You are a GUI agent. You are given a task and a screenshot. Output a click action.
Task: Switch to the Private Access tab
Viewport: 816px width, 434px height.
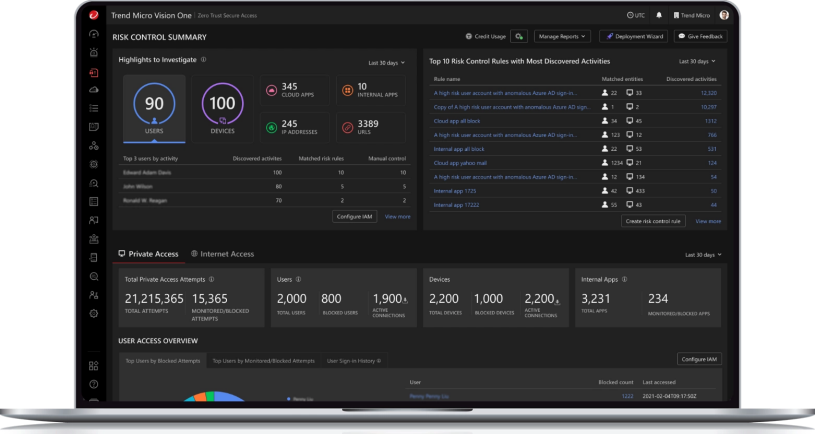point(148,254)
